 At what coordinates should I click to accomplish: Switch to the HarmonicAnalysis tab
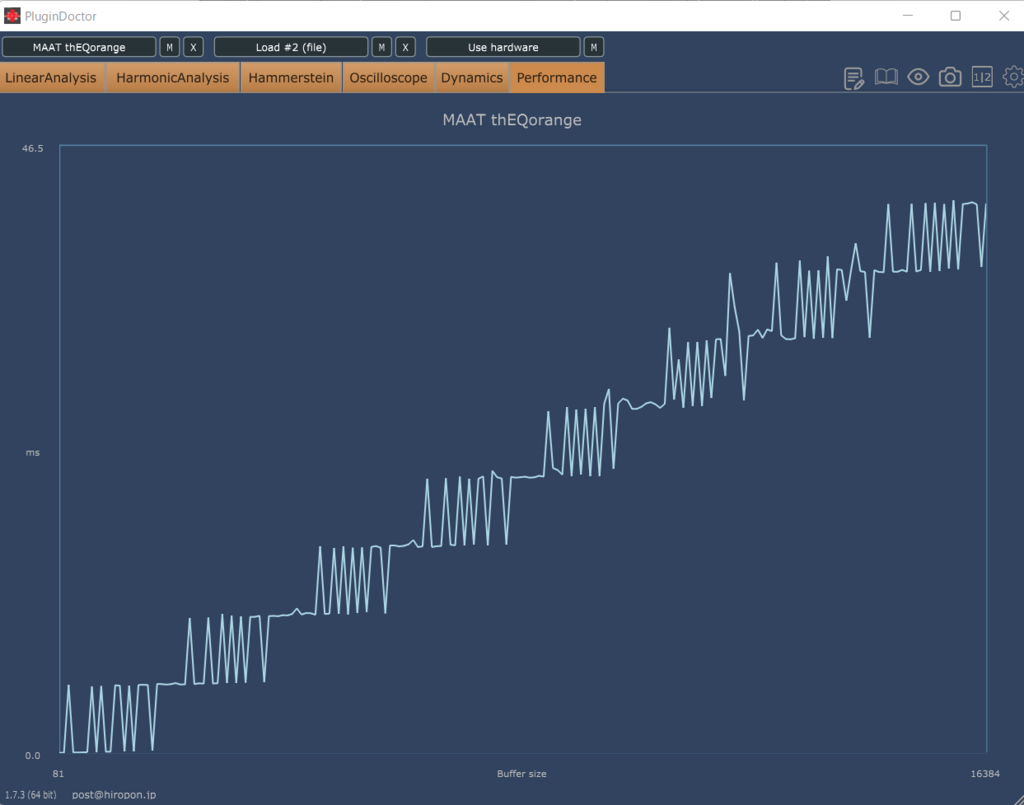point(173,78)
